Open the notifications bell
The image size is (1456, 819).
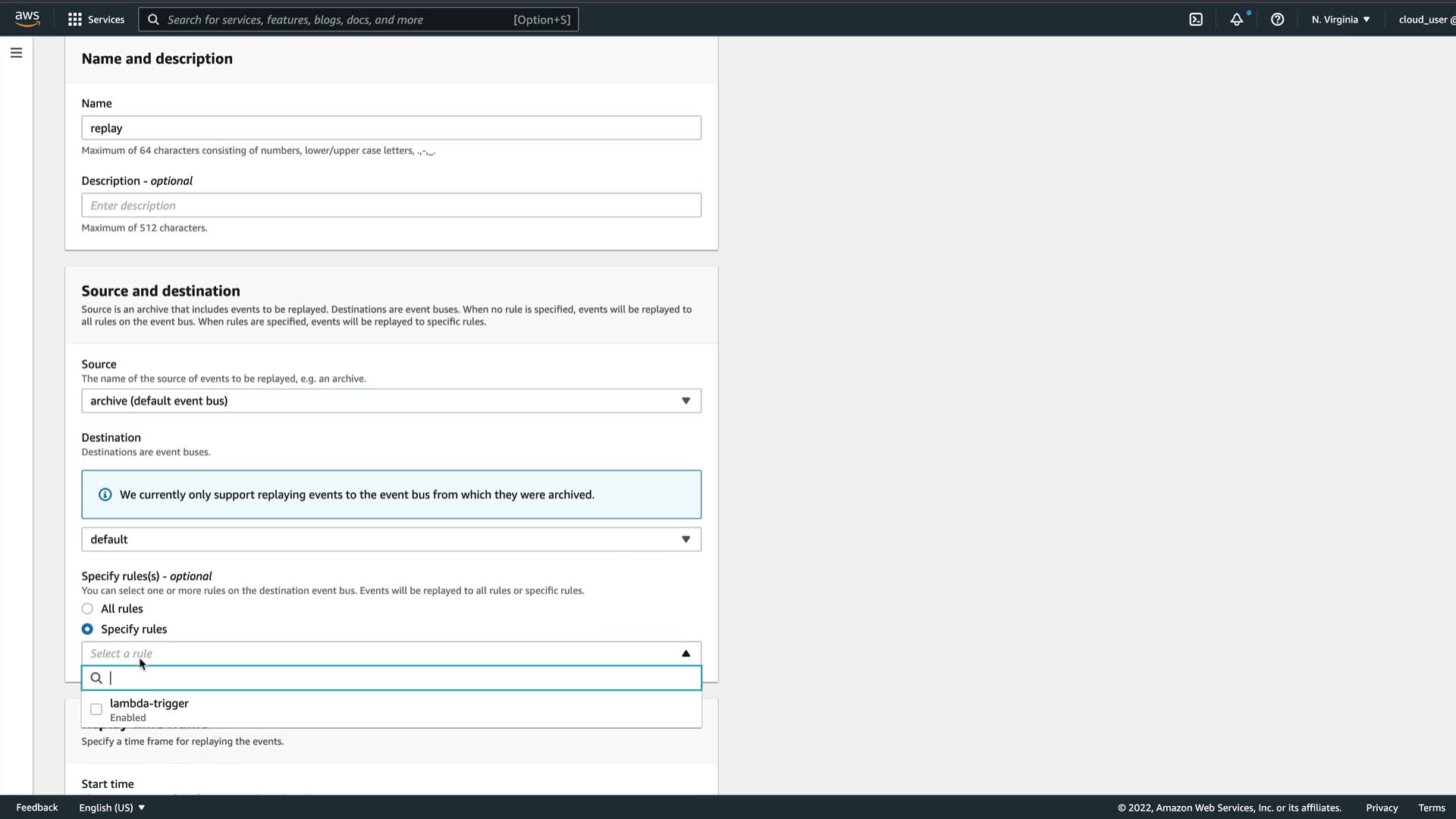1237,20
